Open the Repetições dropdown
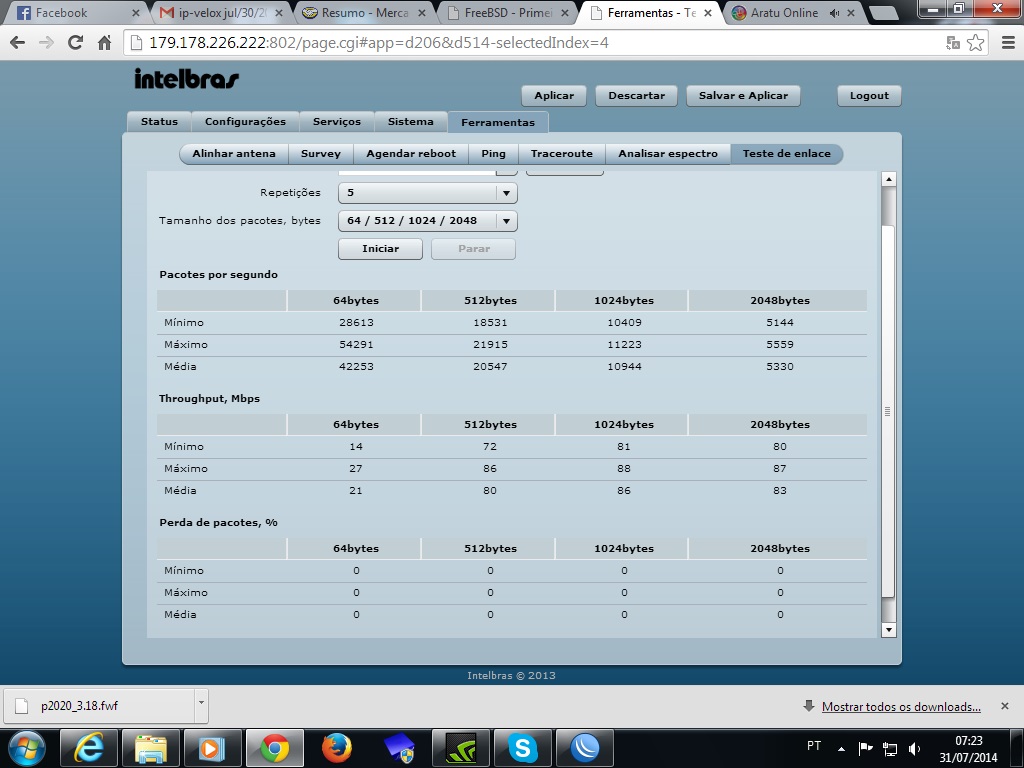The height and width of the screenshot is (768, 1024). (x=428, y=193)
